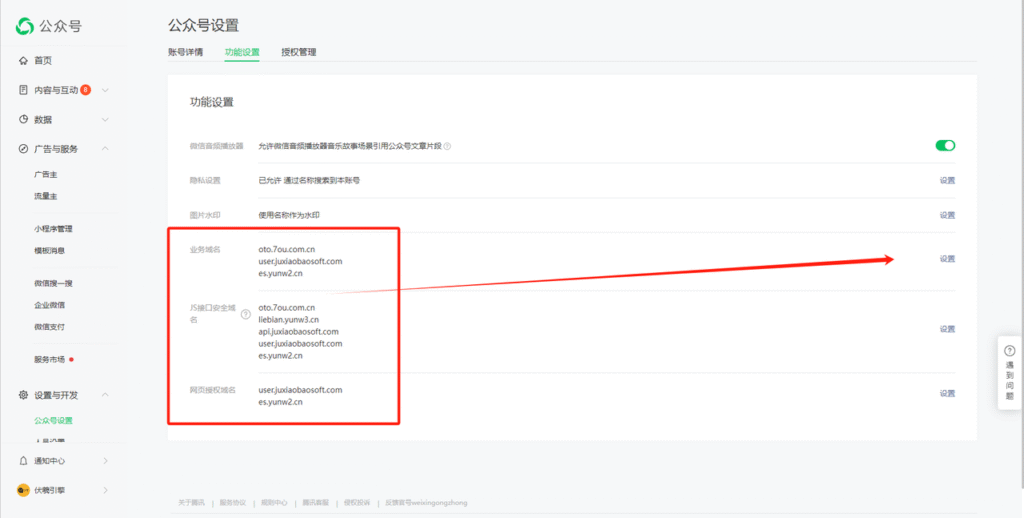This screenshot has height=518, width=1024.
Task: Click the 设置与开发 gear icon
Action: (x=23, y=395)
